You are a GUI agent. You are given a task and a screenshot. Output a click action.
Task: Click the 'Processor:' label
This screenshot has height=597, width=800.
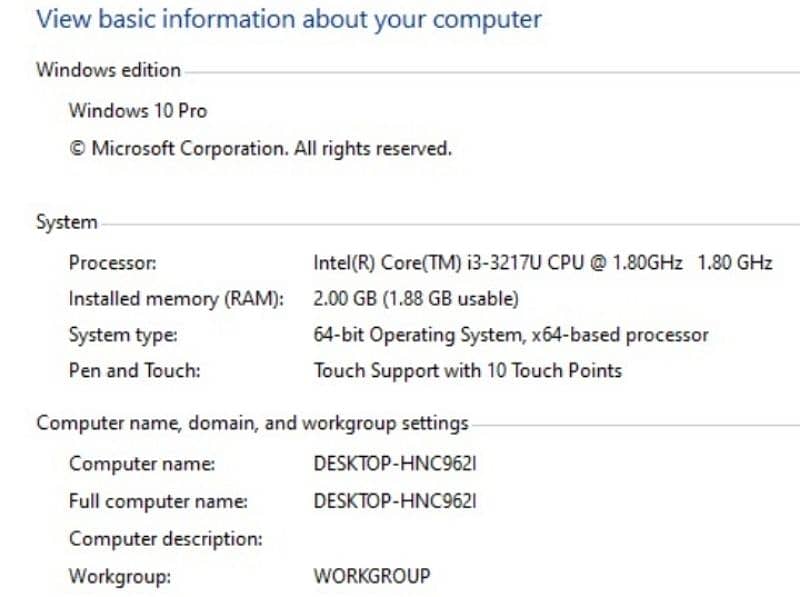pos(113,263)
